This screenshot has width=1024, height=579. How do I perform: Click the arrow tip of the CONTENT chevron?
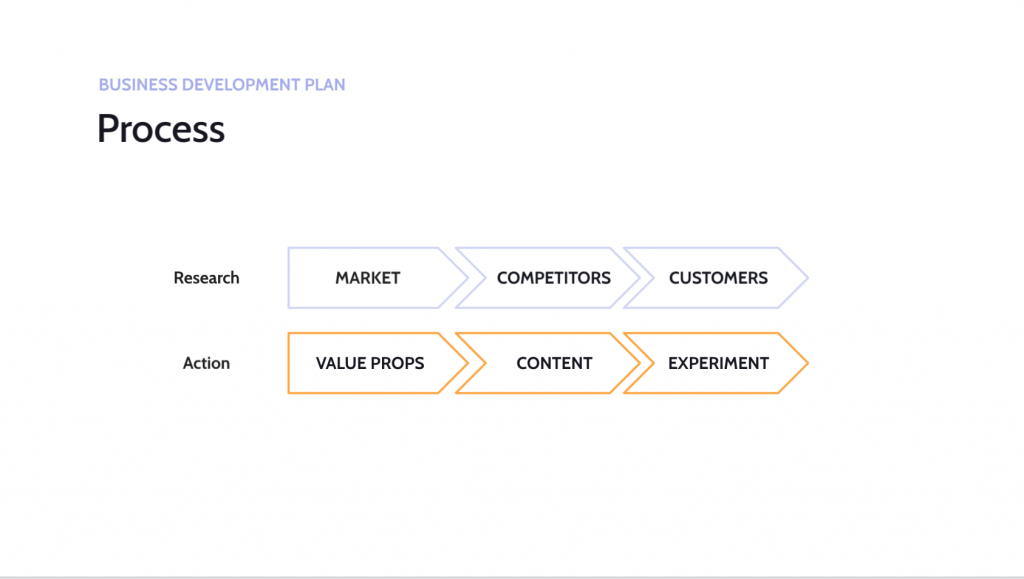[638, 363]
